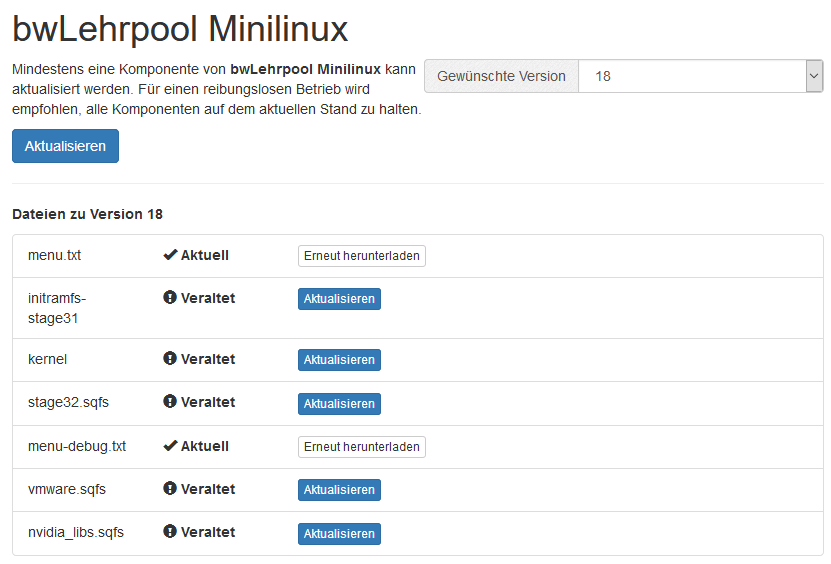The height and width of the screenshot is (564, 831).
Task: Click the checkmark icon beside menu.txt status
Action: (170, 256)
